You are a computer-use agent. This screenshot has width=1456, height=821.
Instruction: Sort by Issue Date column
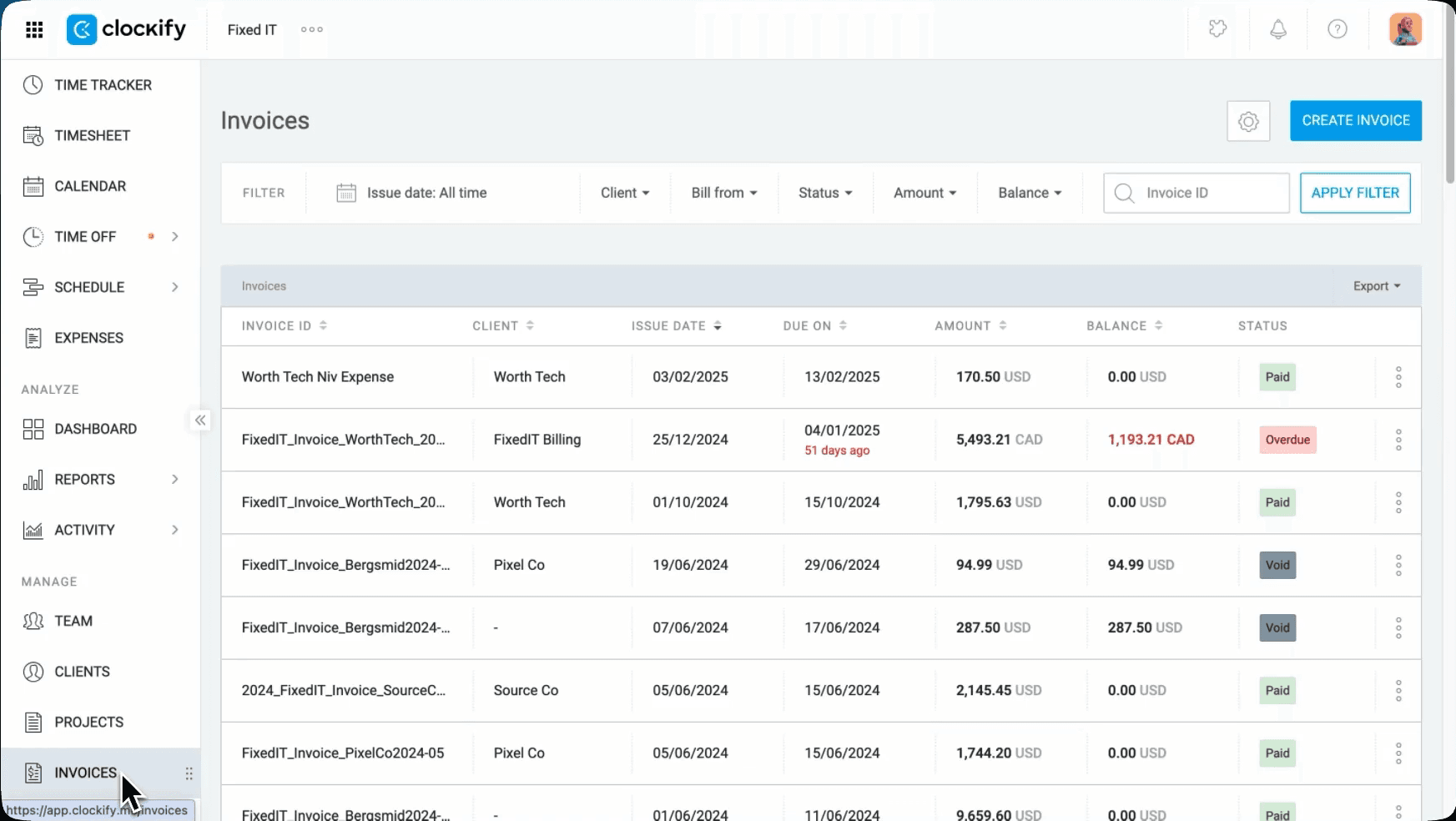(676, 326)
